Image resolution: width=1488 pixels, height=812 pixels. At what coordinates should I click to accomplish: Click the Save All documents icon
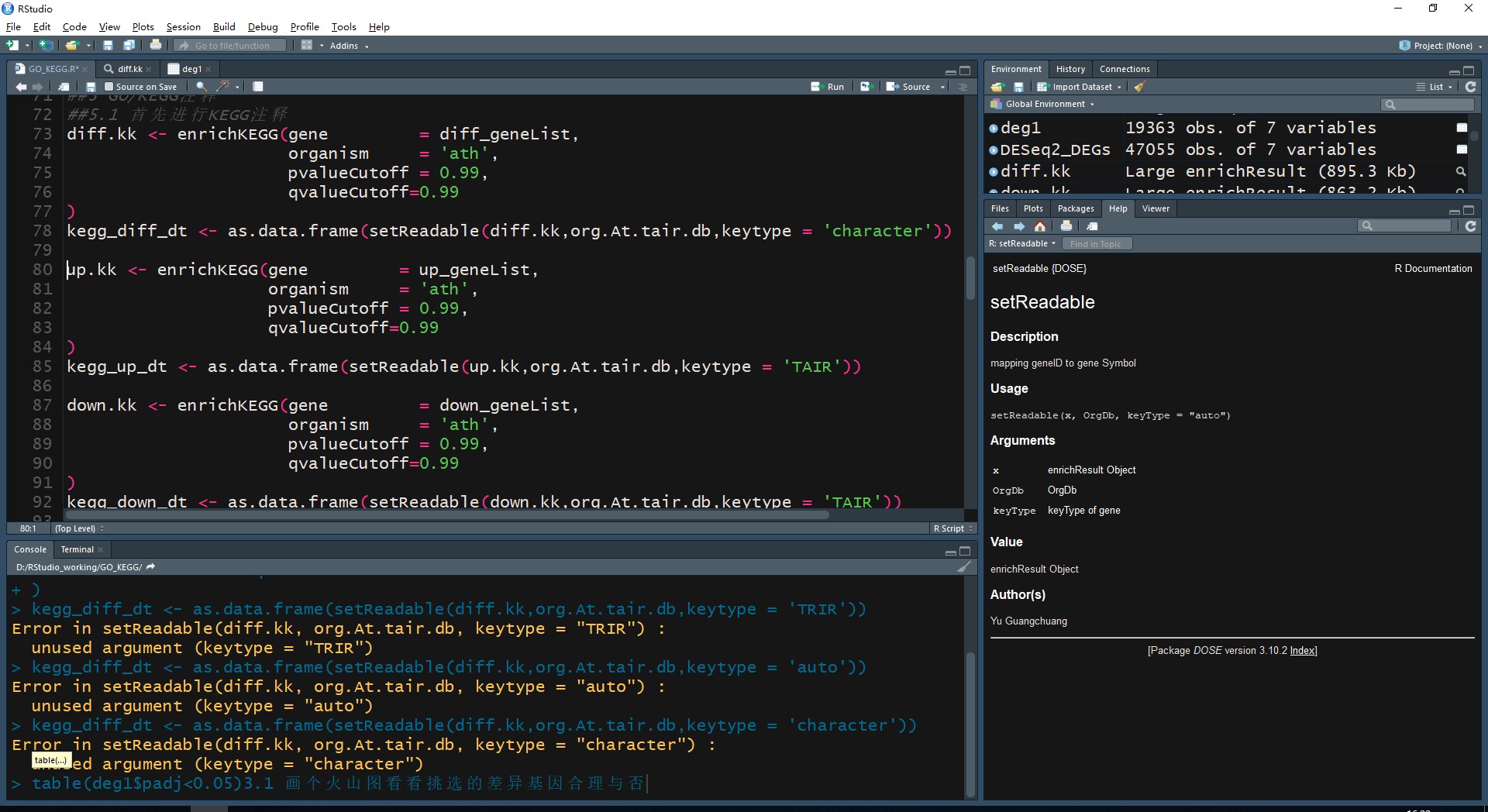129,46
